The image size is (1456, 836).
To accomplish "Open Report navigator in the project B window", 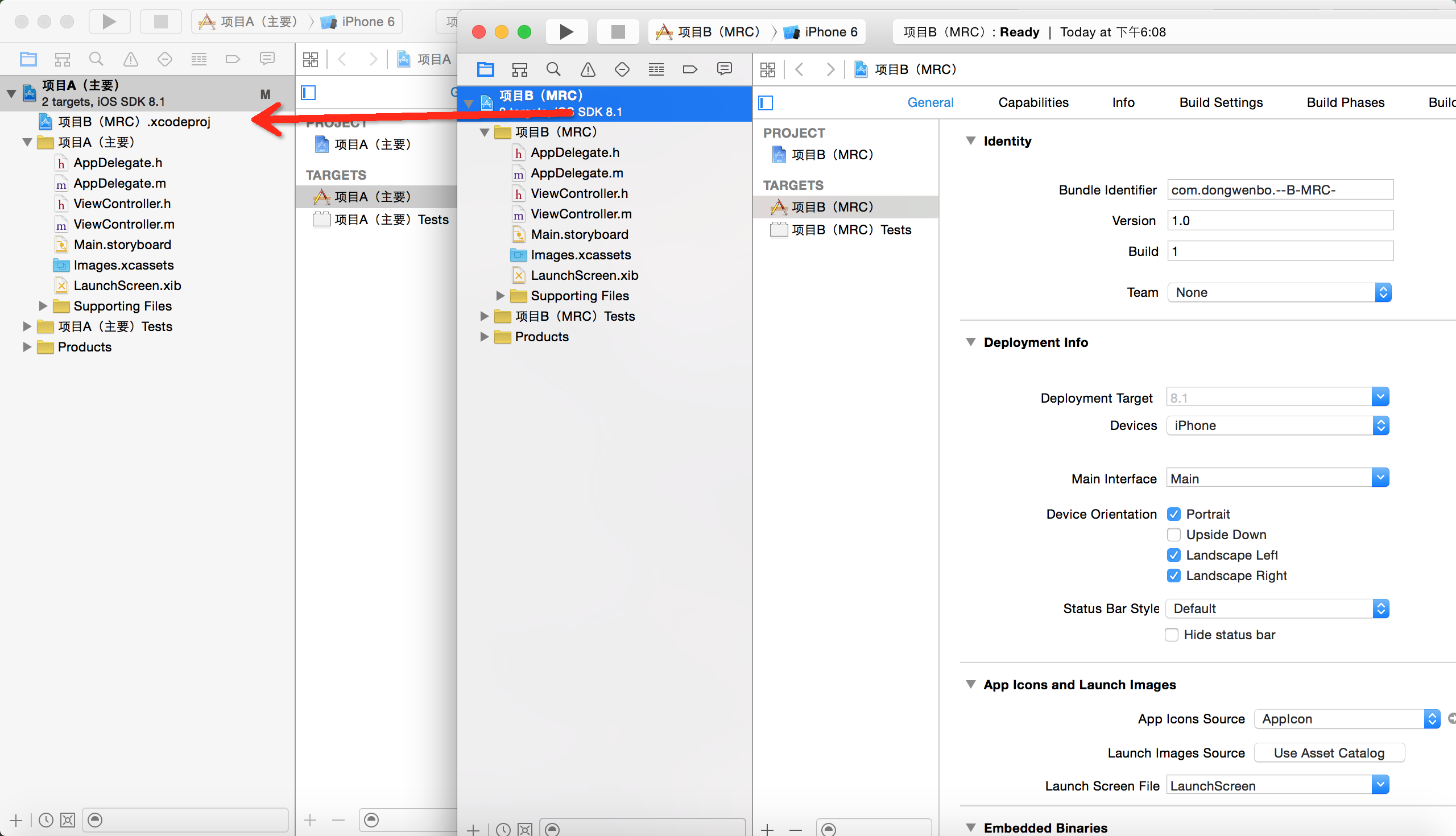I will [x=725, y=69].
